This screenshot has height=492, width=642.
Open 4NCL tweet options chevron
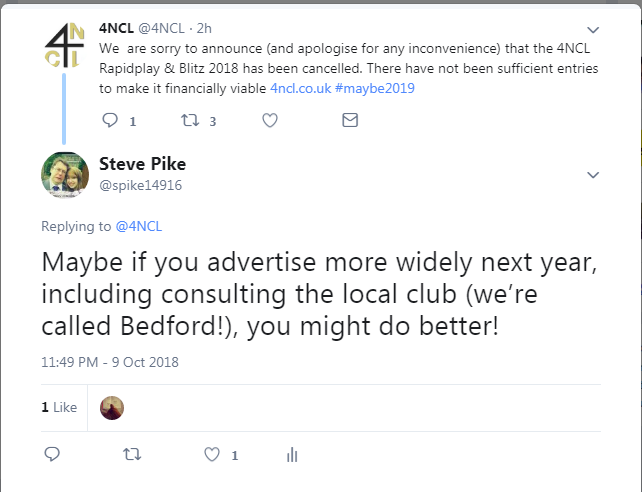coord(593,29)
